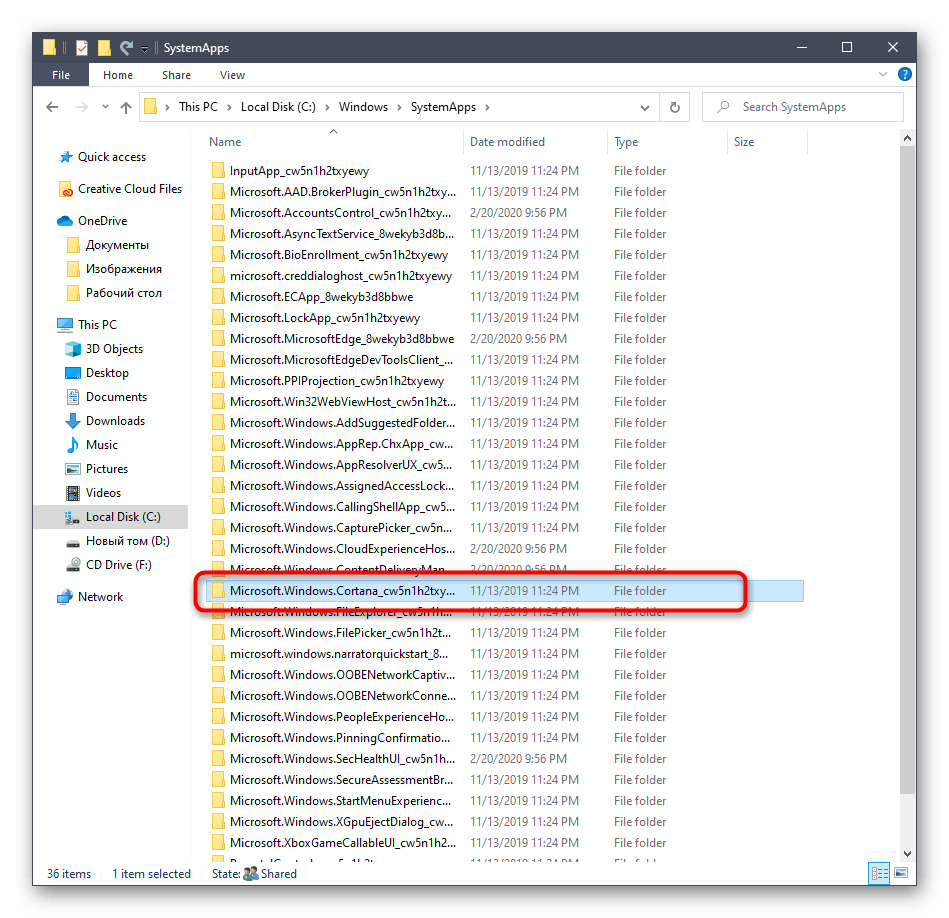Sort by Date modified column header
Screen dimensions: 949x918
pos(507,142)
